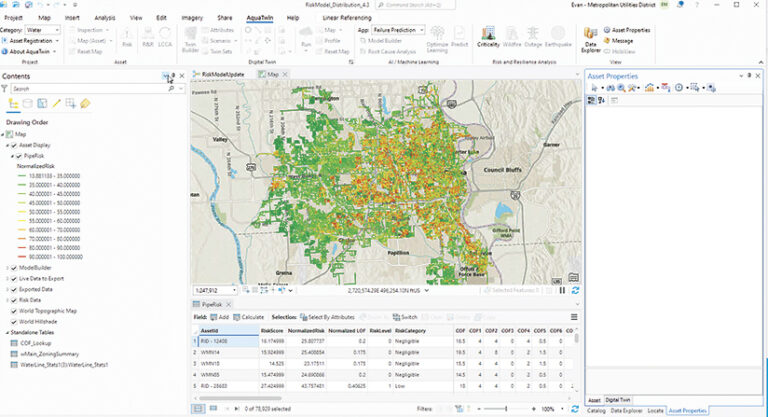Select List By Selection icon

tap(42, 104)
